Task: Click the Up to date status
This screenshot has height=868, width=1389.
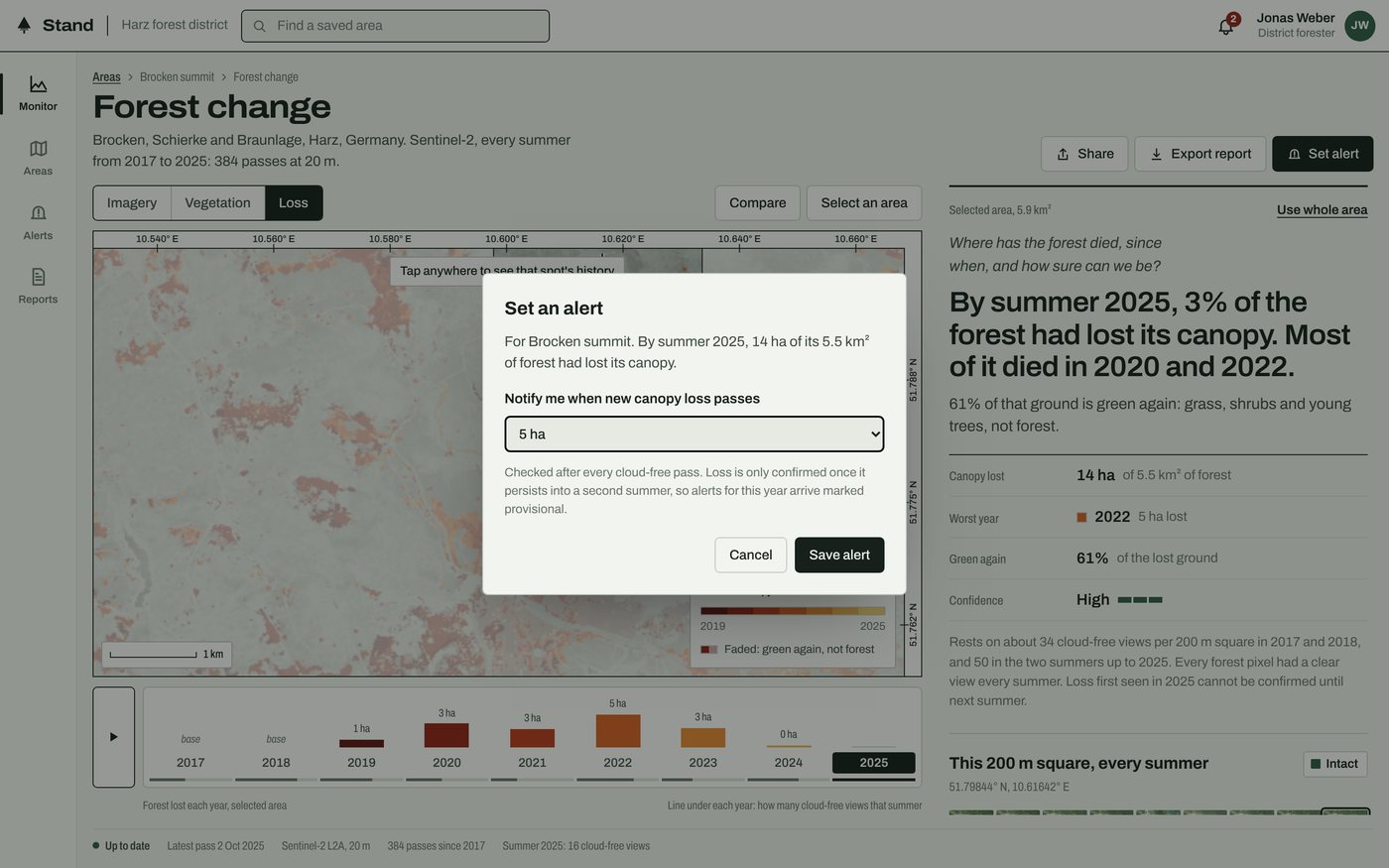Action: [x=121, y=846]
